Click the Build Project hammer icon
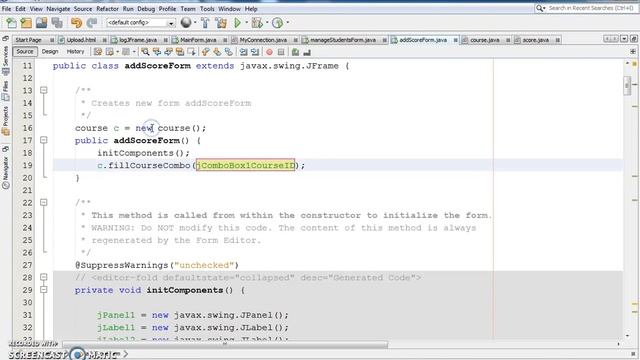Screen dimensions: 640x360 [x=205, y=23]
